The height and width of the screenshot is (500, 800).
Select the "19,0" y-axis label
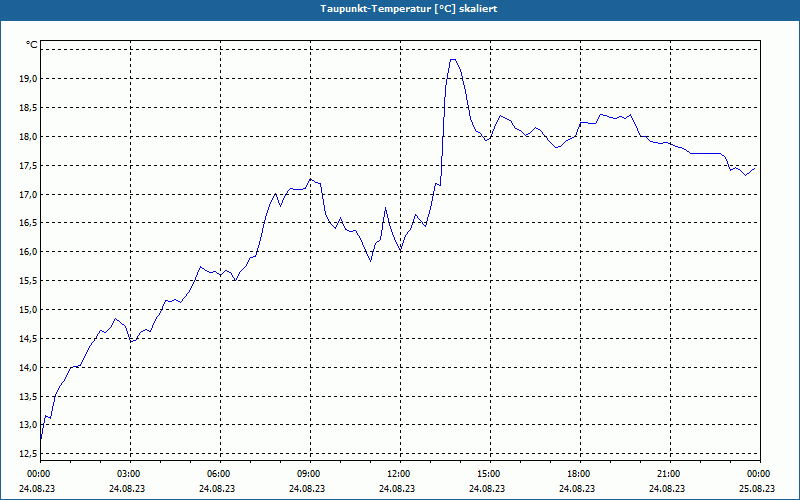(x=29, y=79)
